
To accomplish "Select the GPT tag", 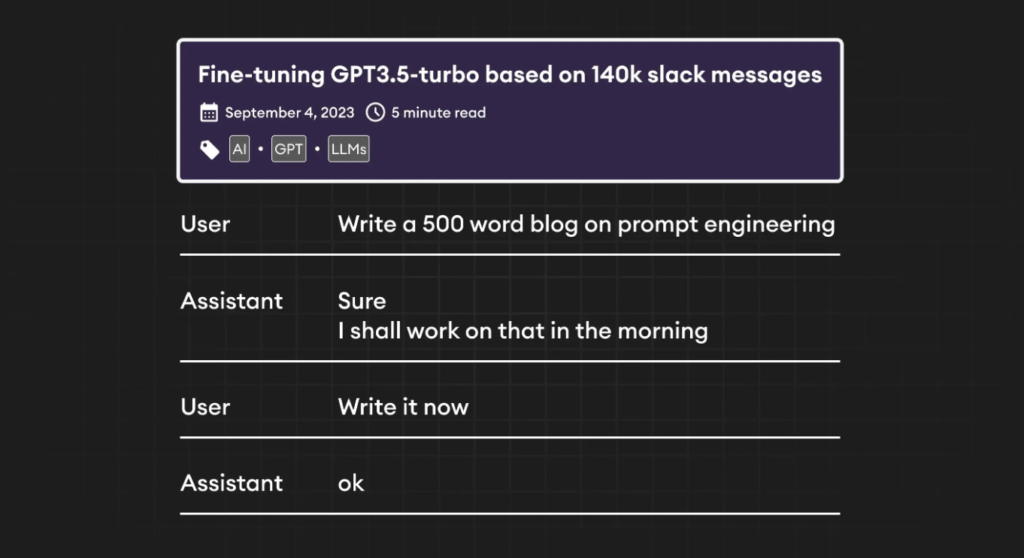I will click(x=289, y=149).
